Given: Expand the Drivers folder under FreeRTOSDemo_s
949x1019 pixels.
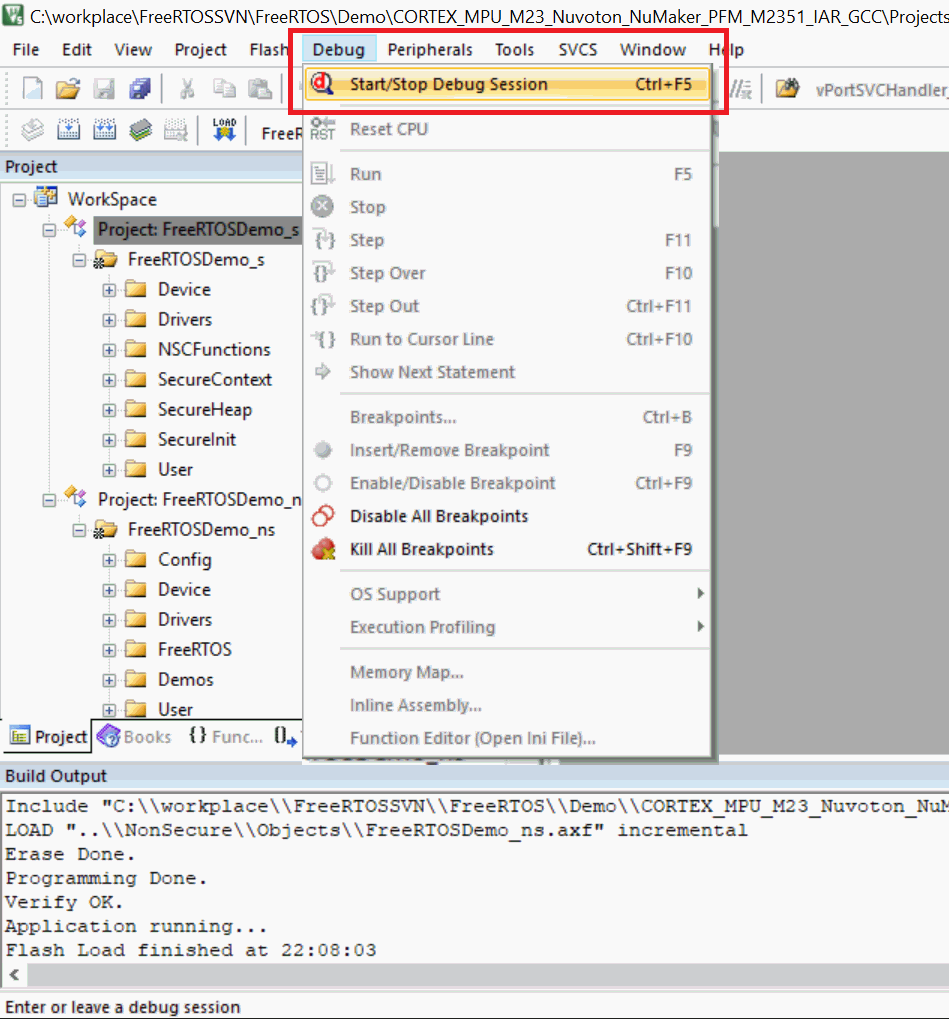Looking at the screenshot, I should pos(109,319).
